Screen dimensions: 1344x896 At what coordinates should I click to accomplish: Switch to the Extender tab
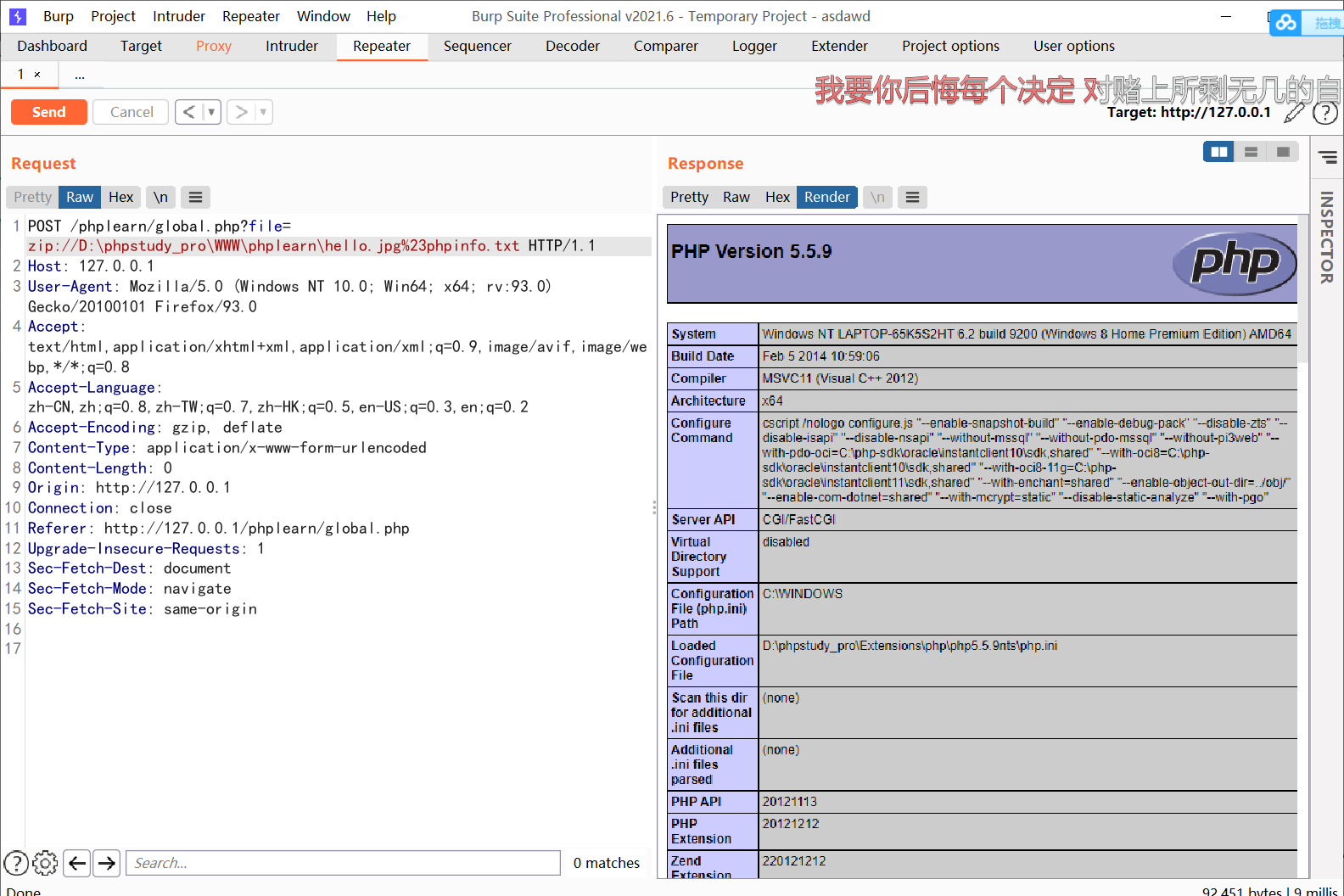coord(839,46)
